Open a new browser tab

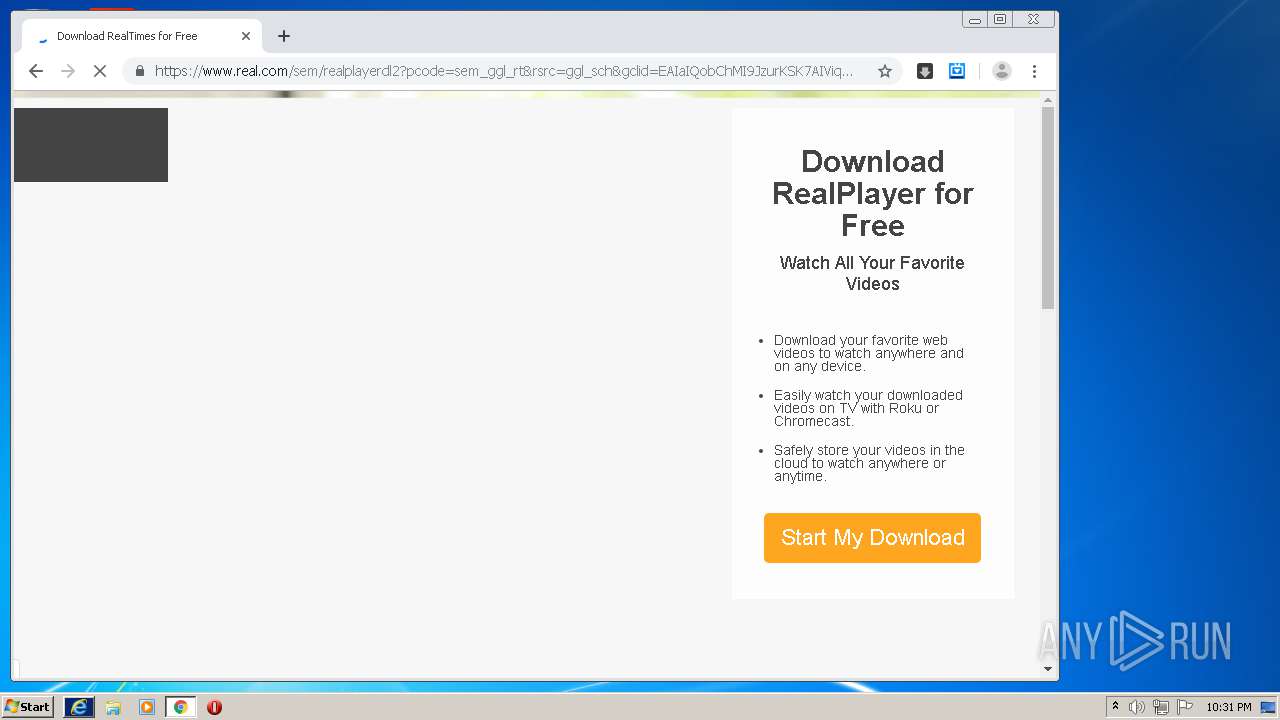tap(284, 36)
